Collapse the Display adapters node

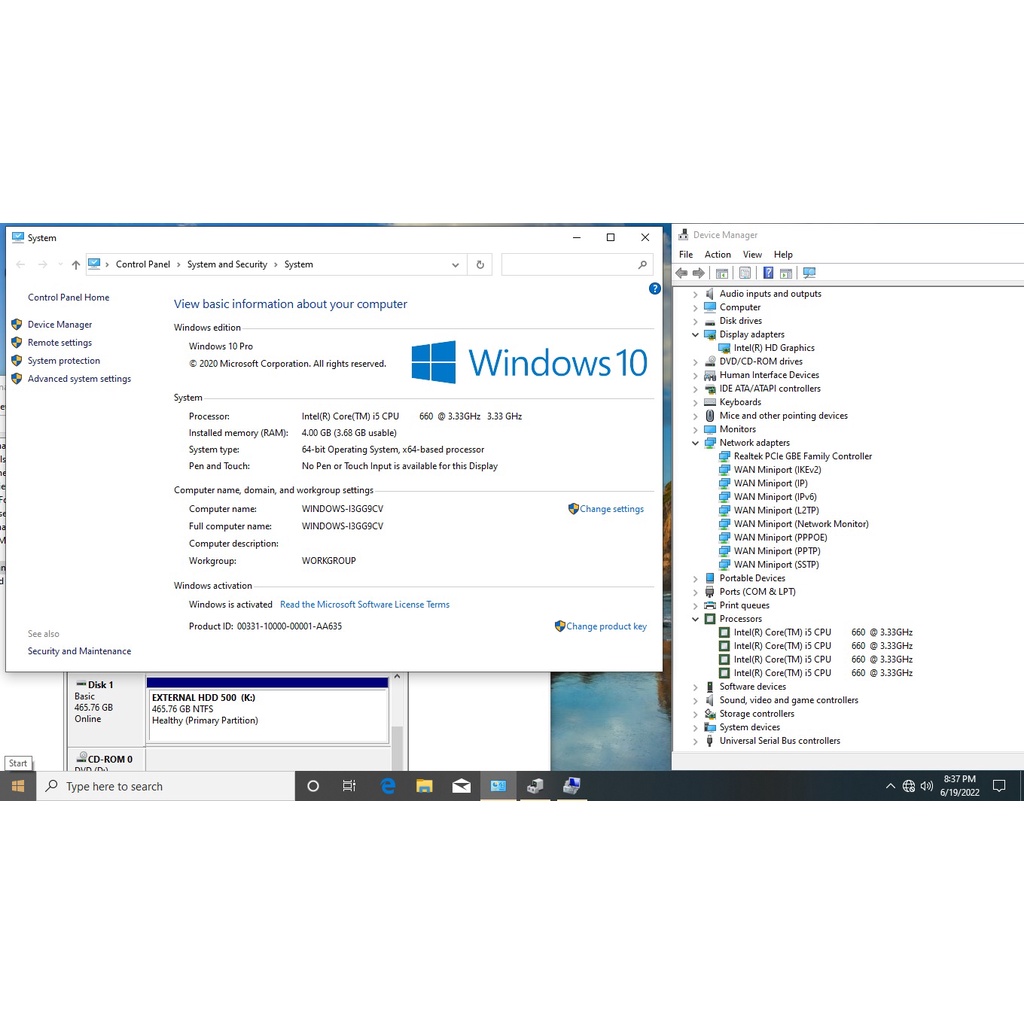click(696, 334)
